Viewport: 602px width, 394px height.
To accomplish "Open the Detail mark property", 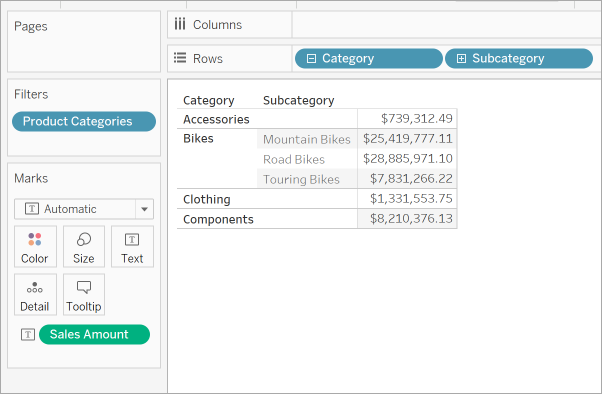I will [x=35, y=295].
